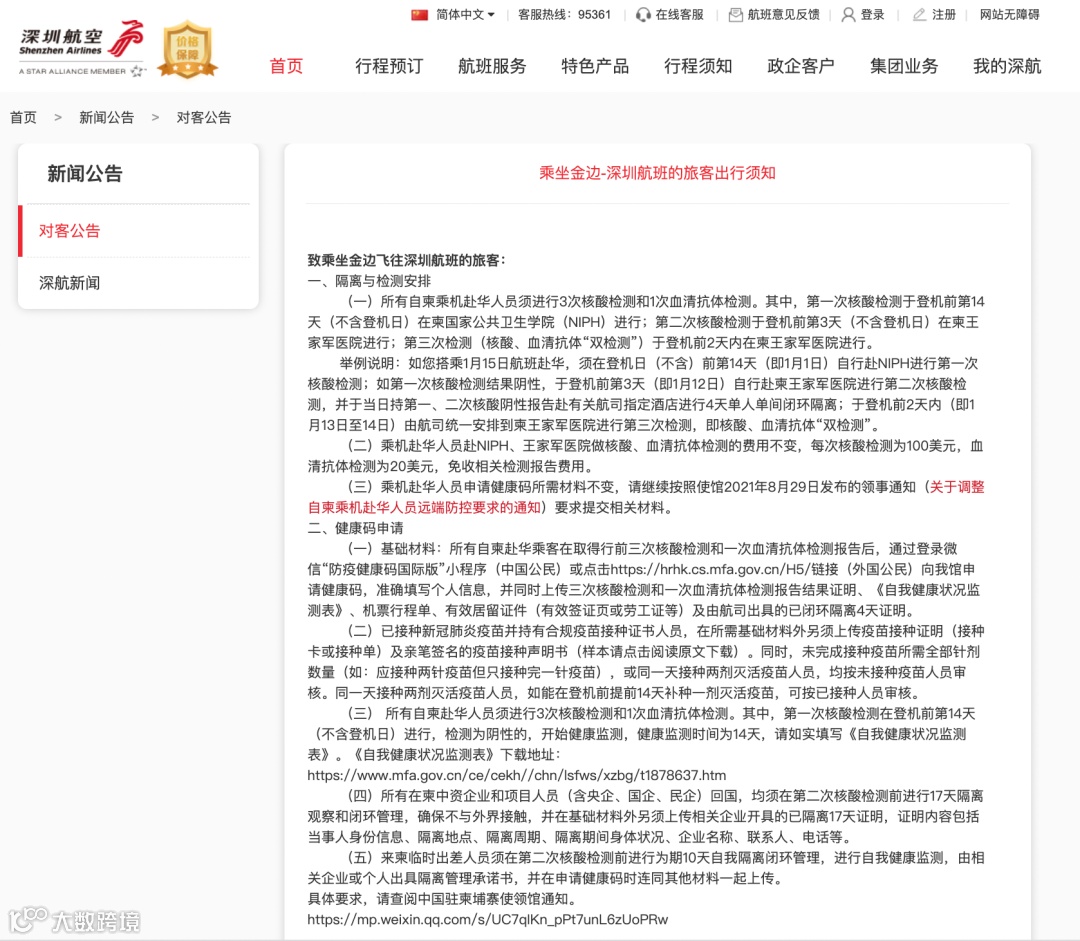Select 深航新闻 in the sidebar
This screenshot has height=941, width=1080.
(x=138, y=283)
